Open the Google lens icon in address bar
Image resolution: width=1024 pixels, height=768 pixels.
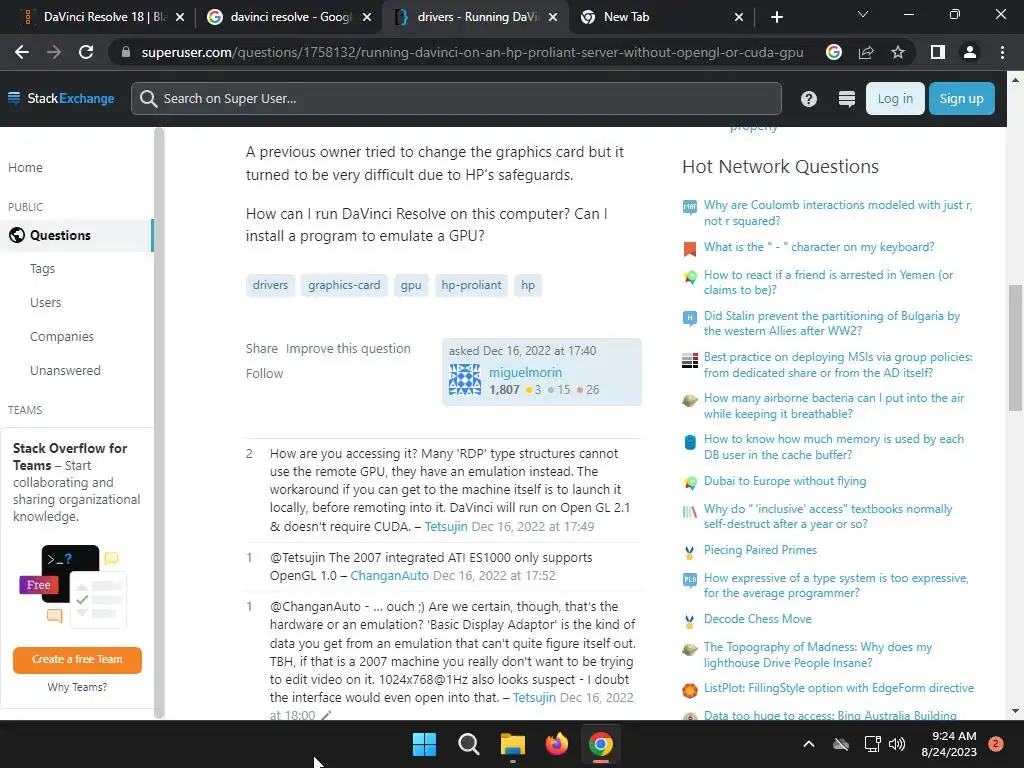tap(834, 52)
